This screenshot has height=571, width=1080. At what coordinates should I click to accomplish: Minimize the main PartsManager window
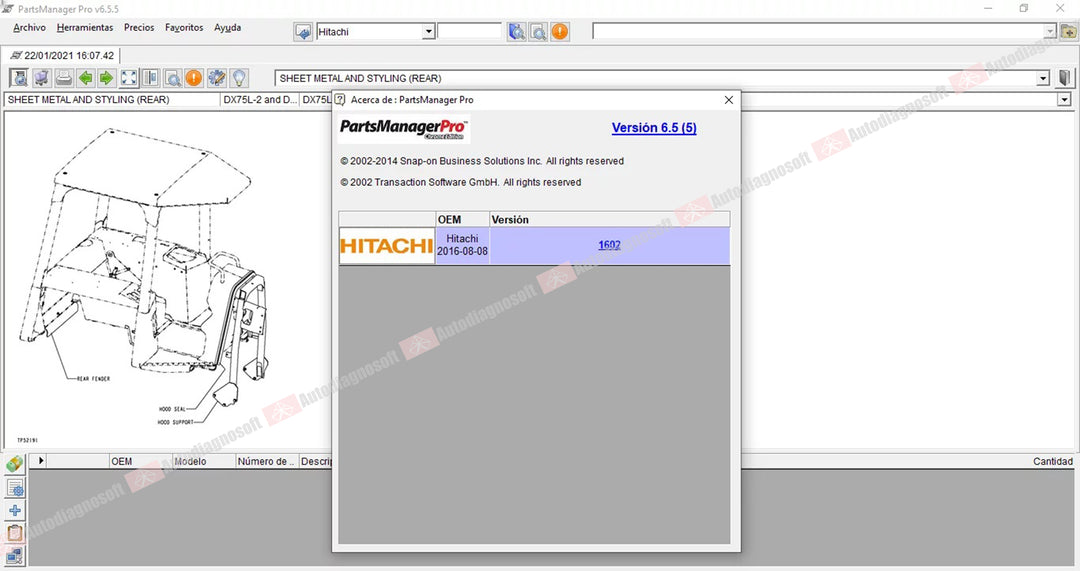click(988, 8)
